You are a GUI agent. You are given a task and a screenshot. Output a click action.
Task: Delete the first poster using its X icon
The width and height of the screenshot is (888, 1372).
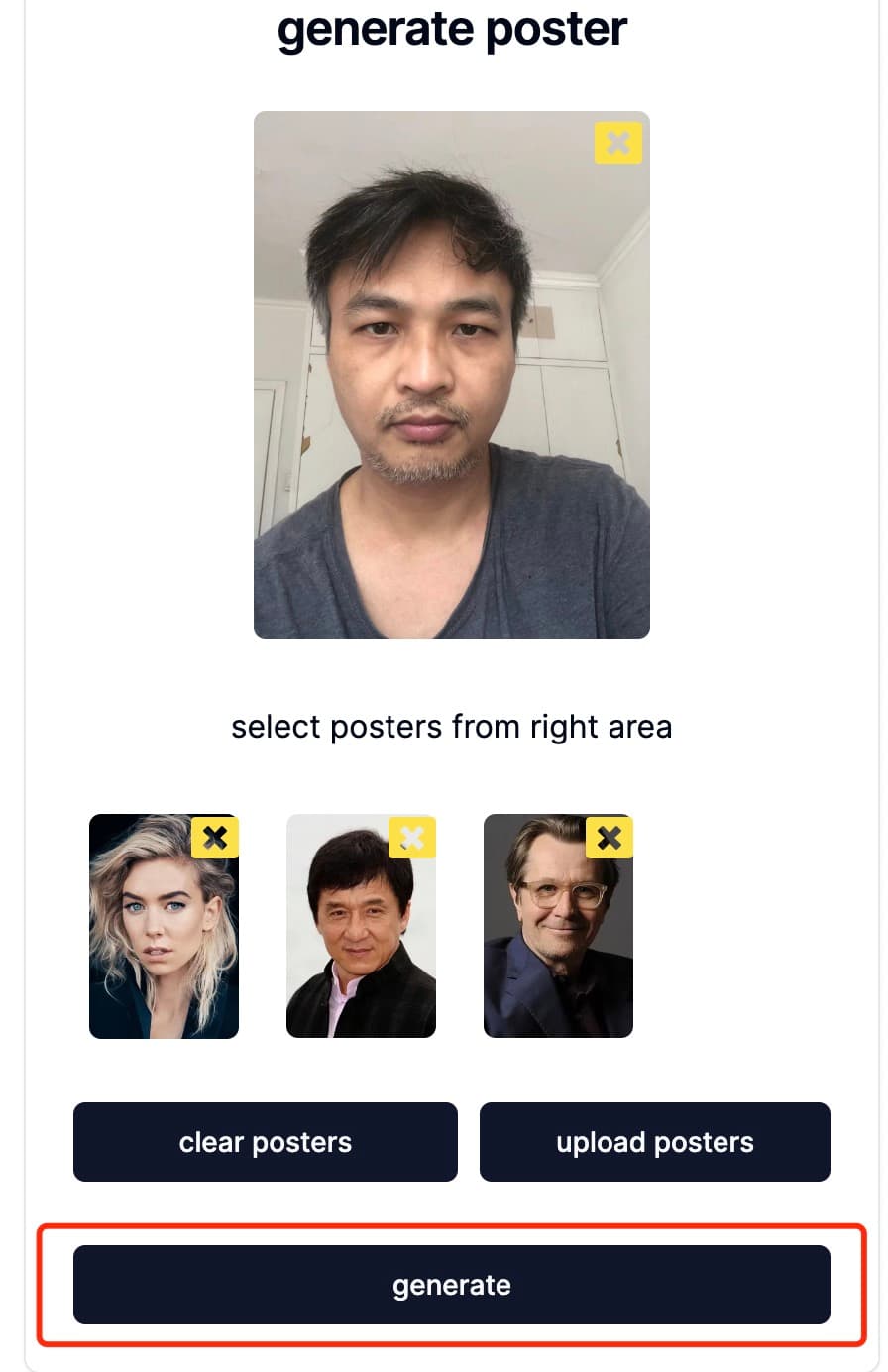[x=214, y=838]
